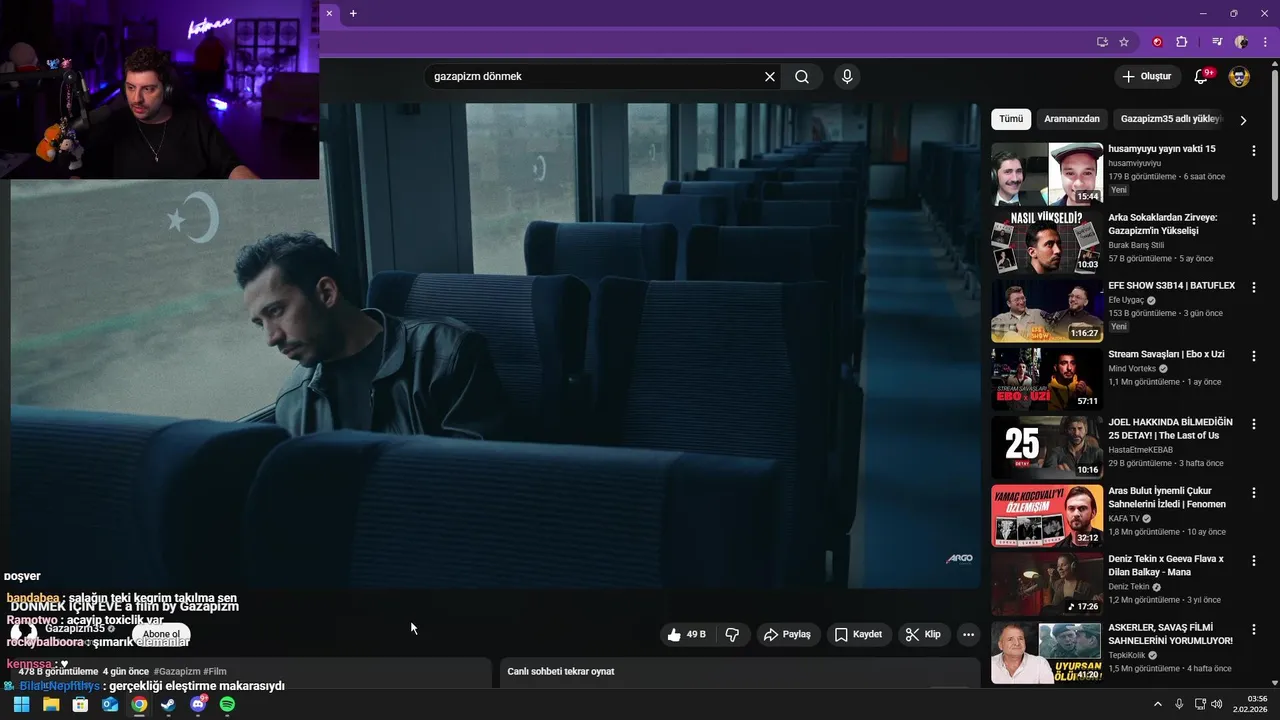Subscribe with the Abone ol button

pos(161,634)
